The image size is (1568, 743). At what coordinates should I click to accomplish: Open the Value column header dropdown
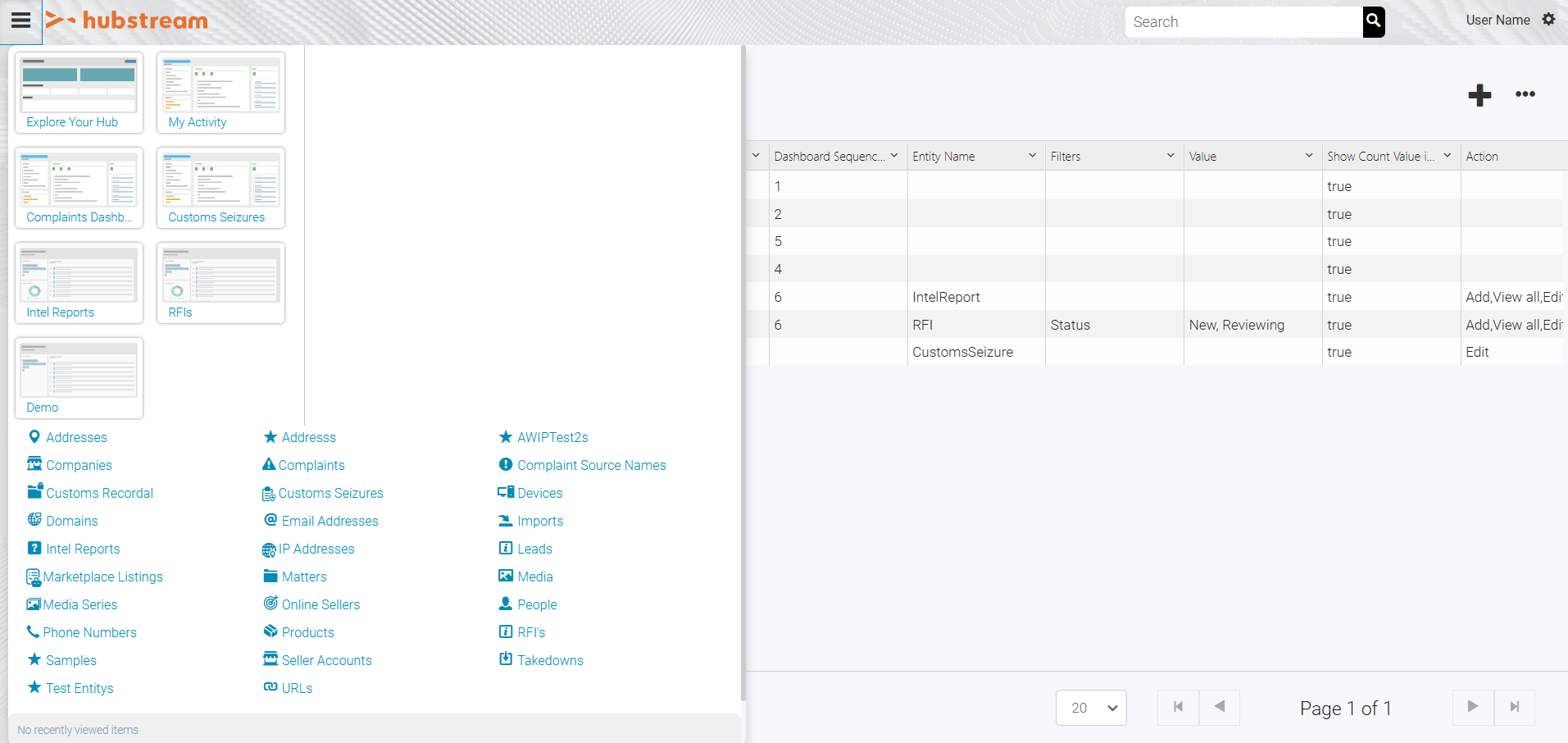[1309, 156]
